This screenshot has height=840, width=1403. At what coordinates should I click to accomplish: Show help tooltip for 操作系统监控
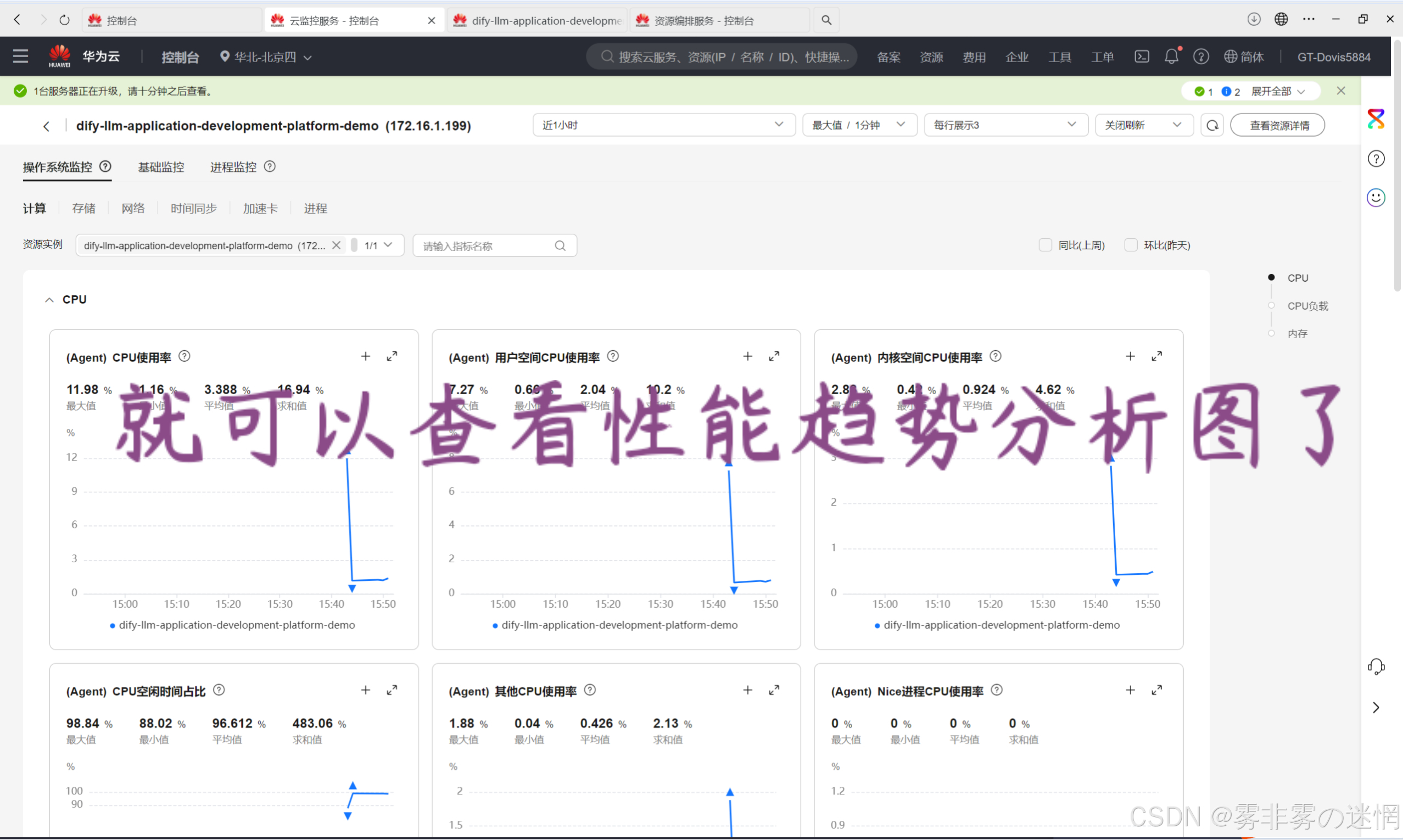(105, 166)
